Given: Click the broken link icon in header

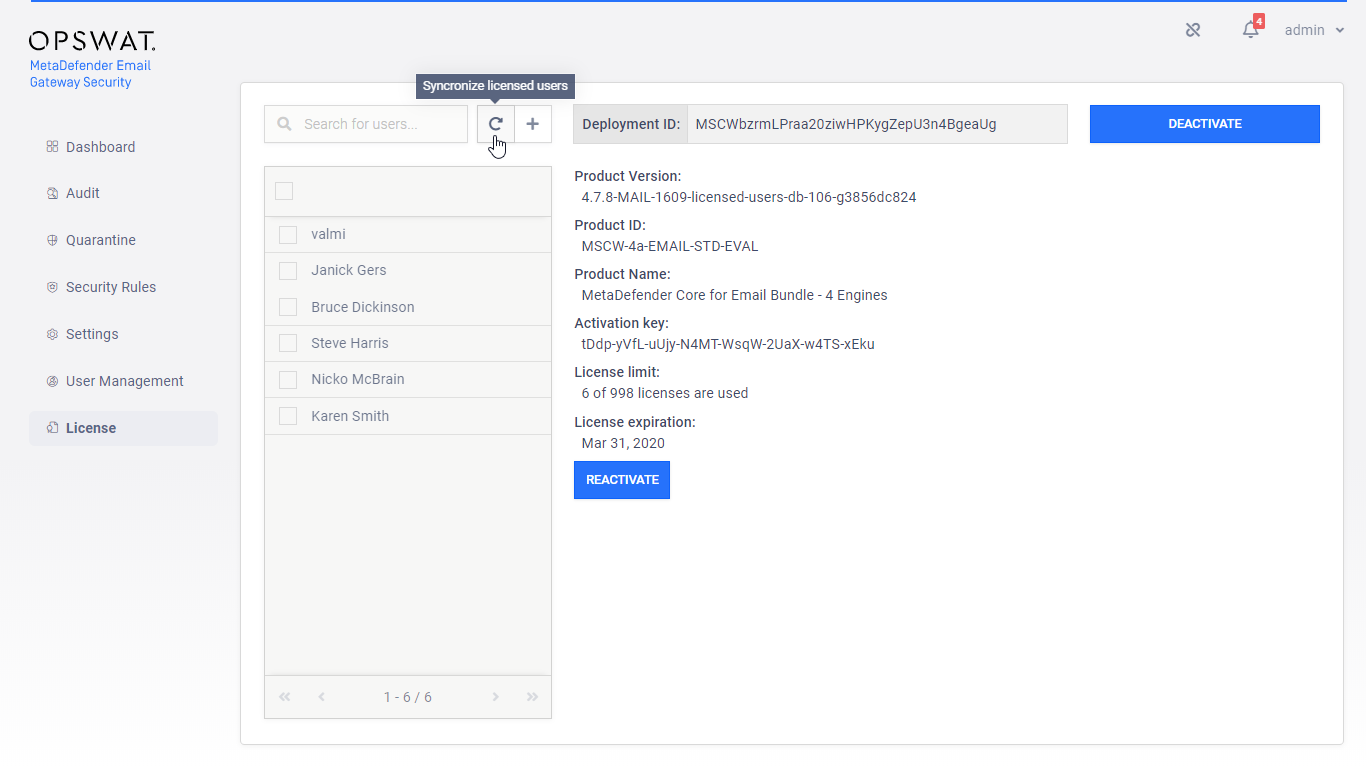Looking at the screenshot, I should [x=1193, y=30].
